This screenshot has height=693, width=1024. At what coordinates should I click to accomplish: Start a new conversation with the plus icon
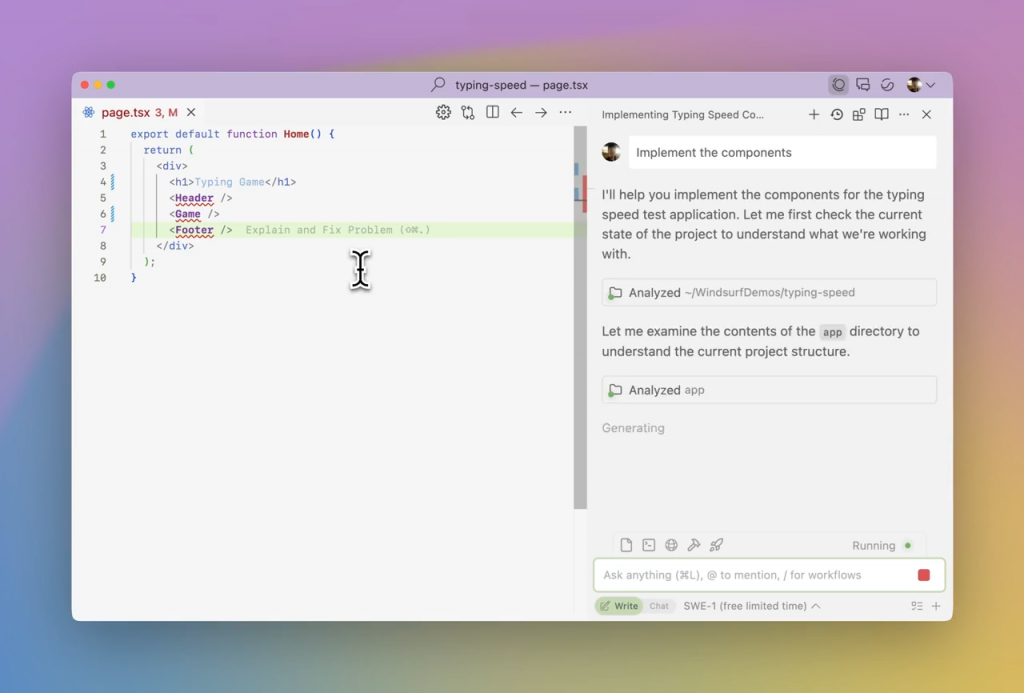813,114
